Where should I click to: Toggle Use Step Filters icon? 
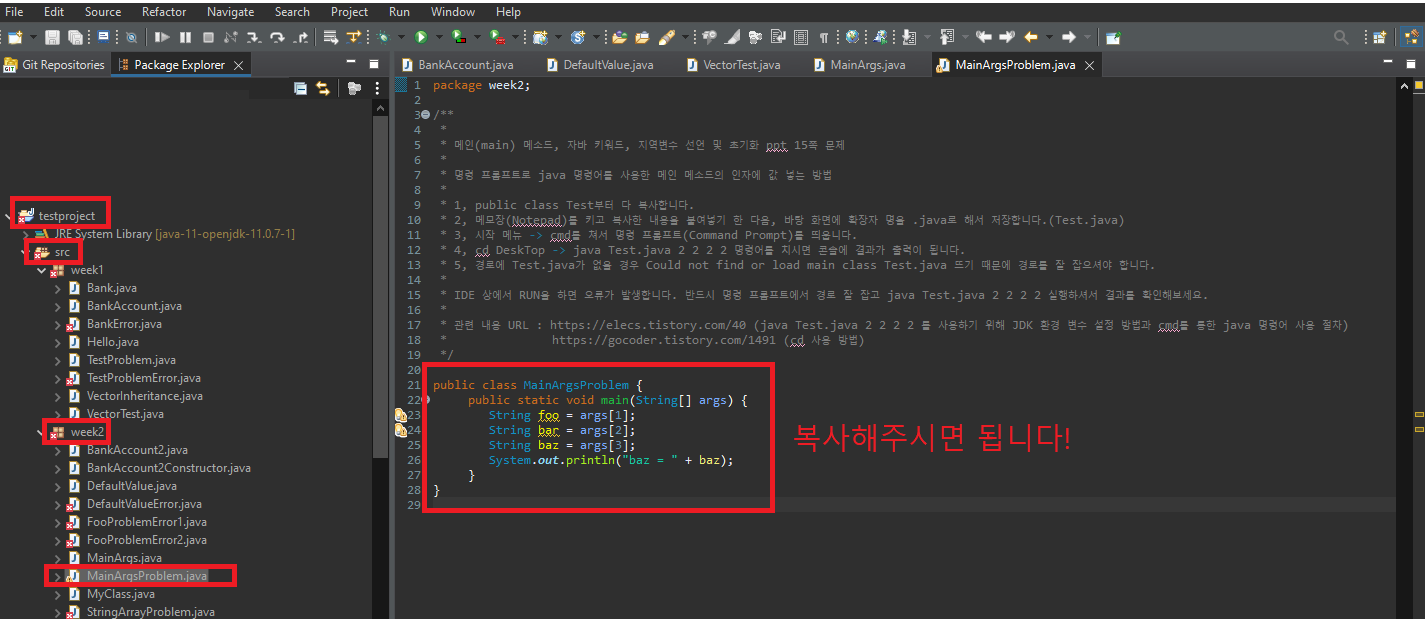coord(353,37)
